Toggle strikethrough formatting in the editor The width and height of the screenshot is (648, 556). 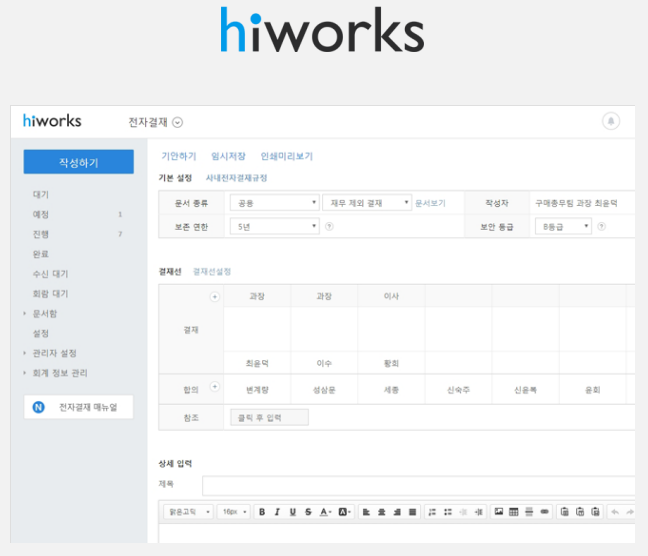[x=308, y=512]
